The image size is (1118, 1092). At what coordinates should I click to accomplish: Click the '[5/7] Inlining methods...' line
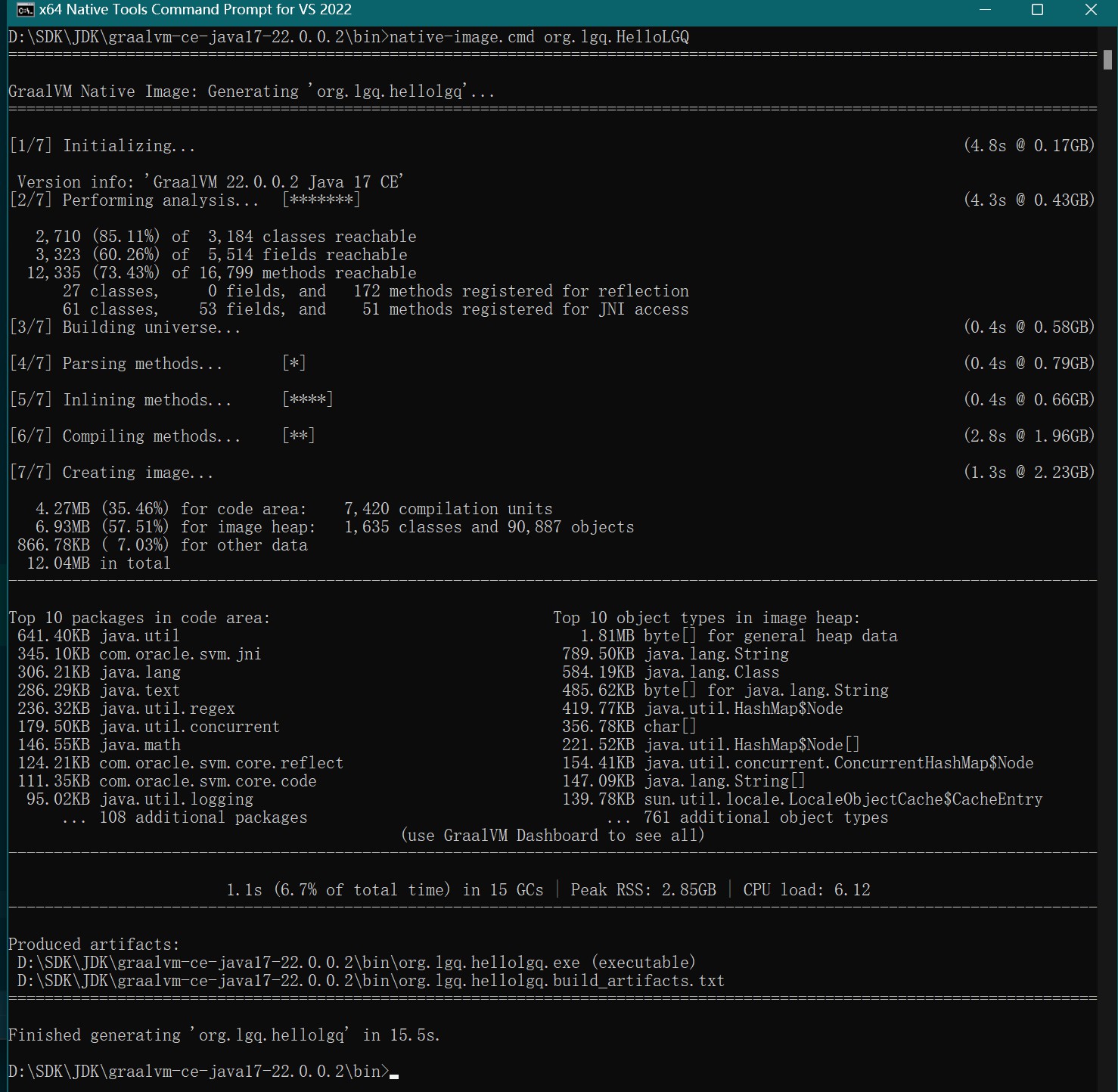click(x=171, y=400)
